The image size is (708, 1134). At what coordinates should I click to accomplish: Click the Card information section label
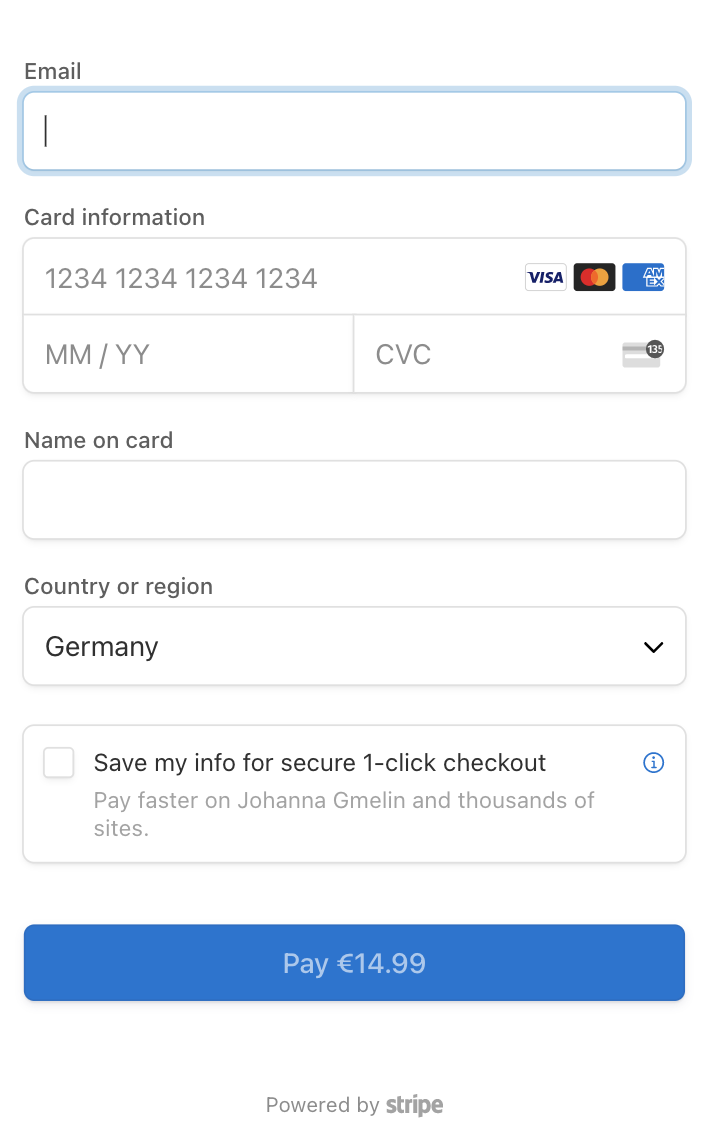[114, 217]
